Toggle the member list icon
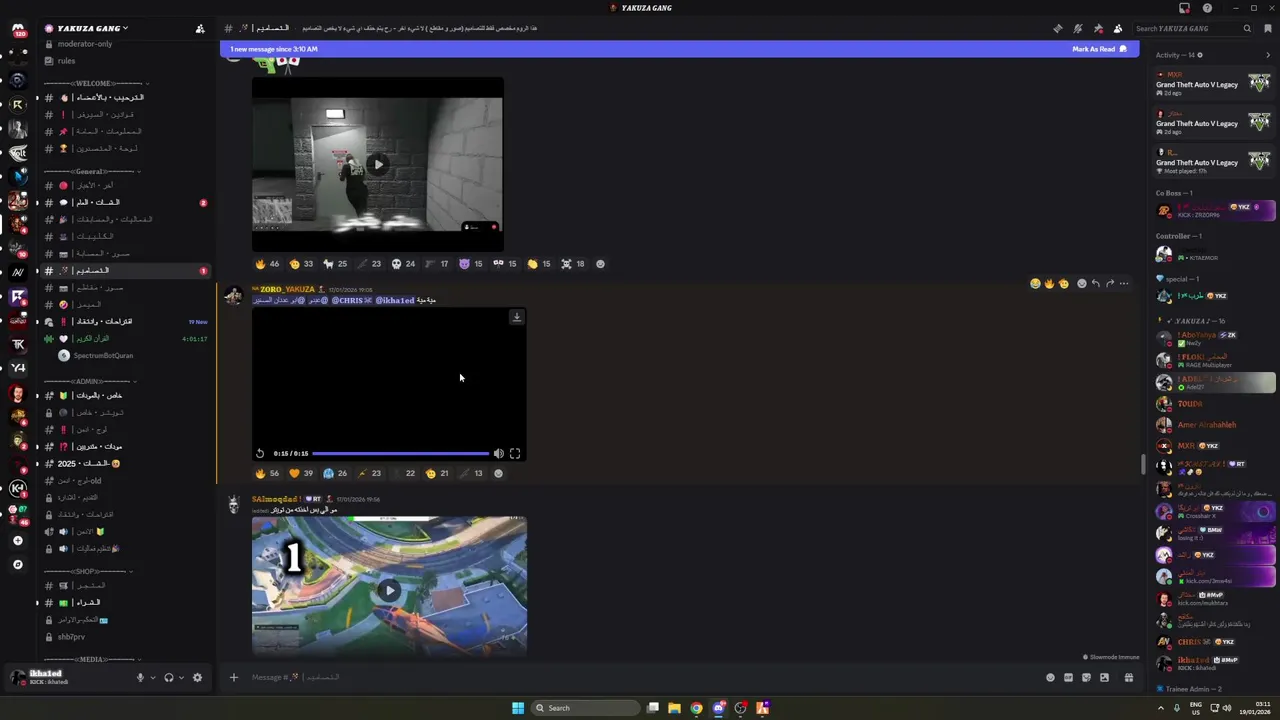1280x720 pixels. click(1118, 28)
